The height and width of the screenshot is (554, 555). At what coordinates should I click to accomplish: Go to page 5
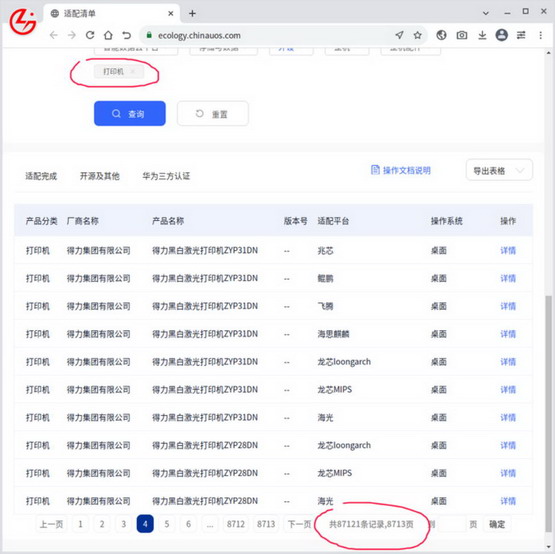(167, 524)
